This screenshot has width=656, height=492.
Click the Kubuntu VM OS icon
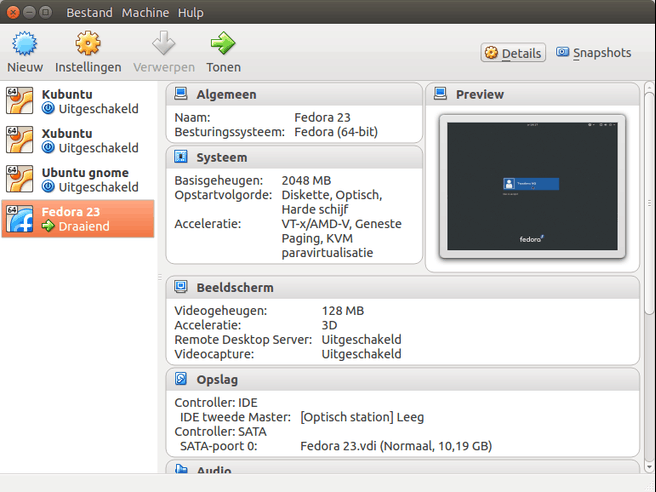[x=19, y=100]
